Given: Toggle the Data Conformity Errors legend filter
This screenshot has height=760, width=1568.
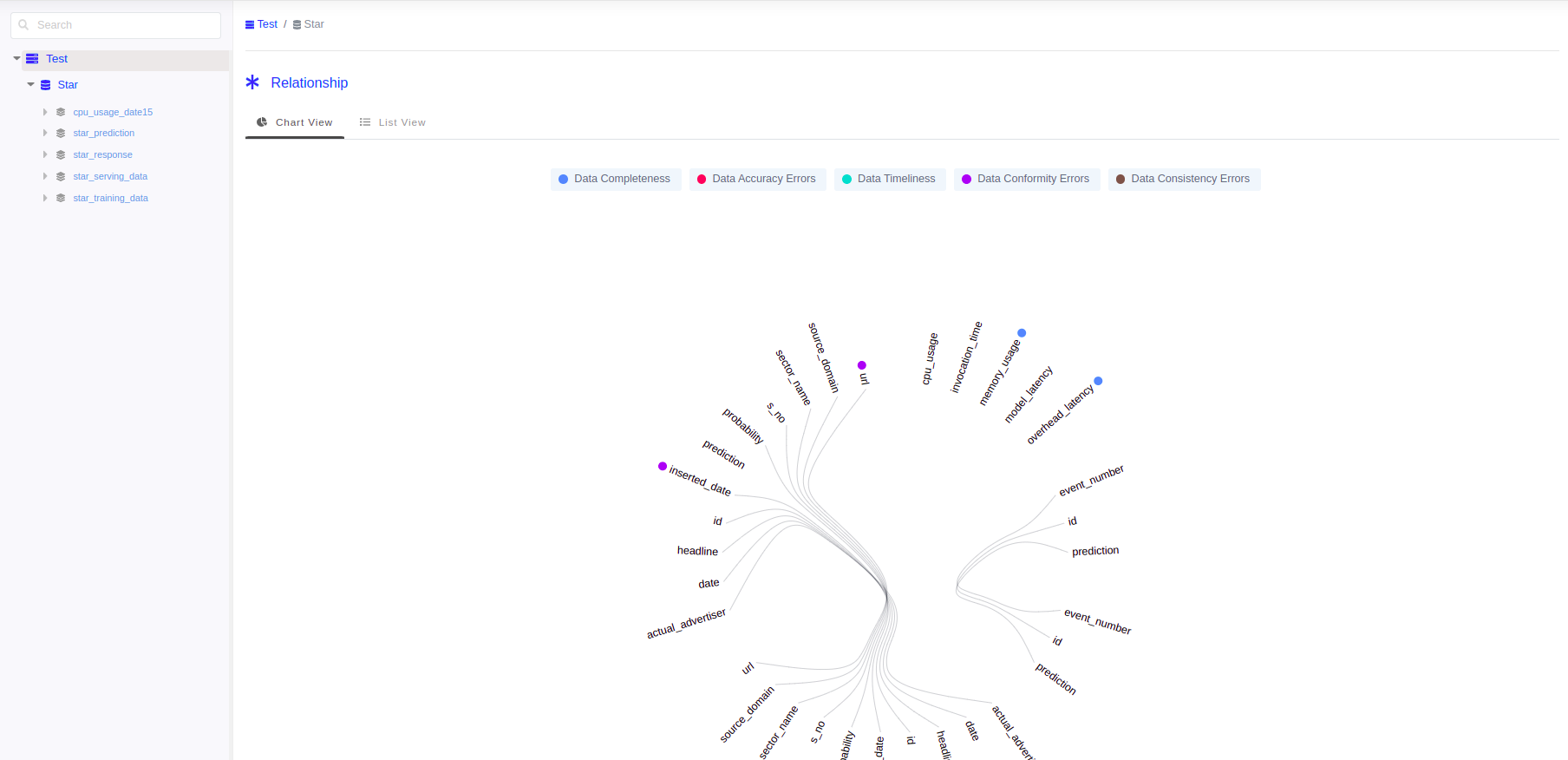Looking at the screenshot, I should (x=1027, y=180).
